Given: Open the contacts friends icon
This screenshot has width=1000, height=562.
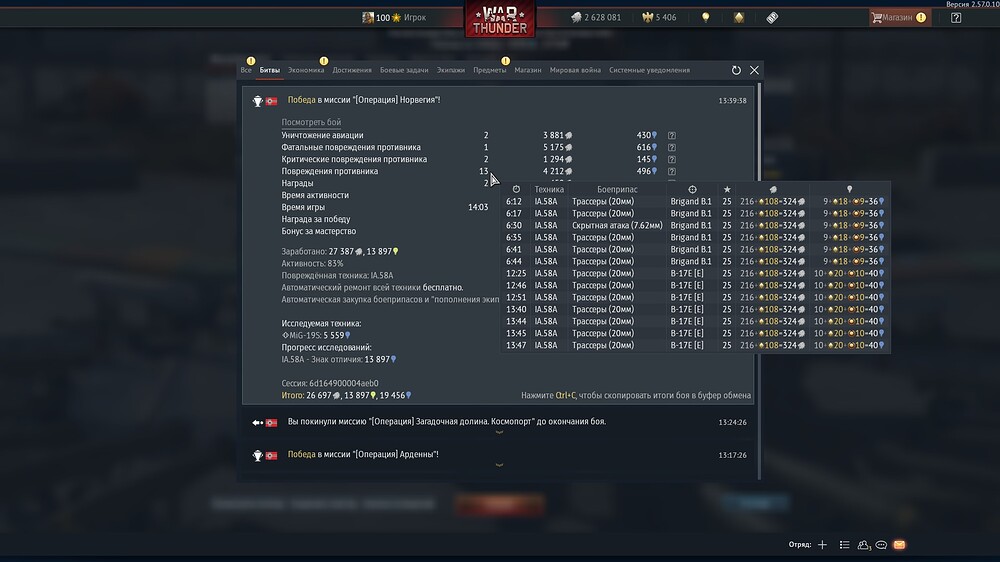Looking at the screenshot, I should pyautogui.click(x=864, y=545).
